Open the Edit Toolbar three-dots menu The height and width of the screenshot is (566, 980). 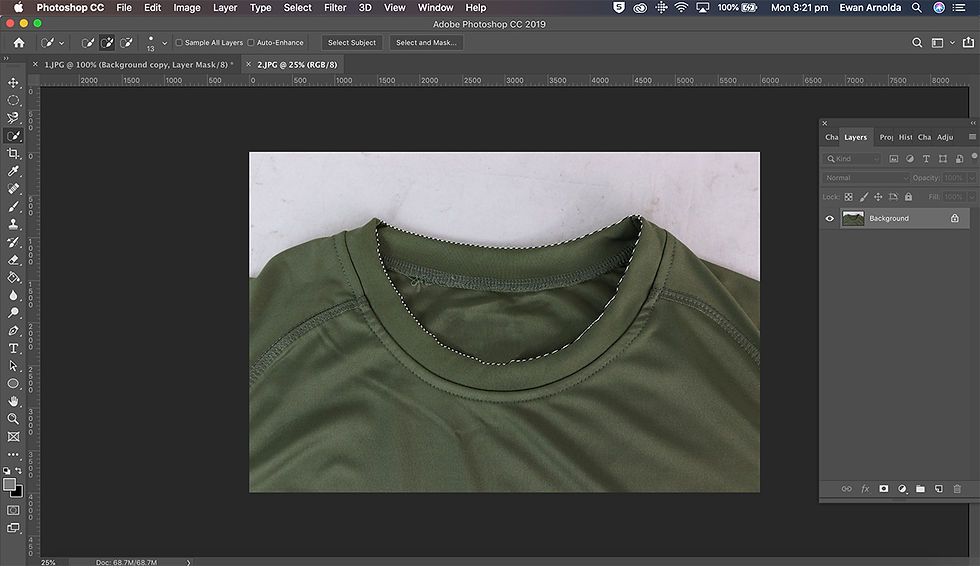tap(13, 454)
